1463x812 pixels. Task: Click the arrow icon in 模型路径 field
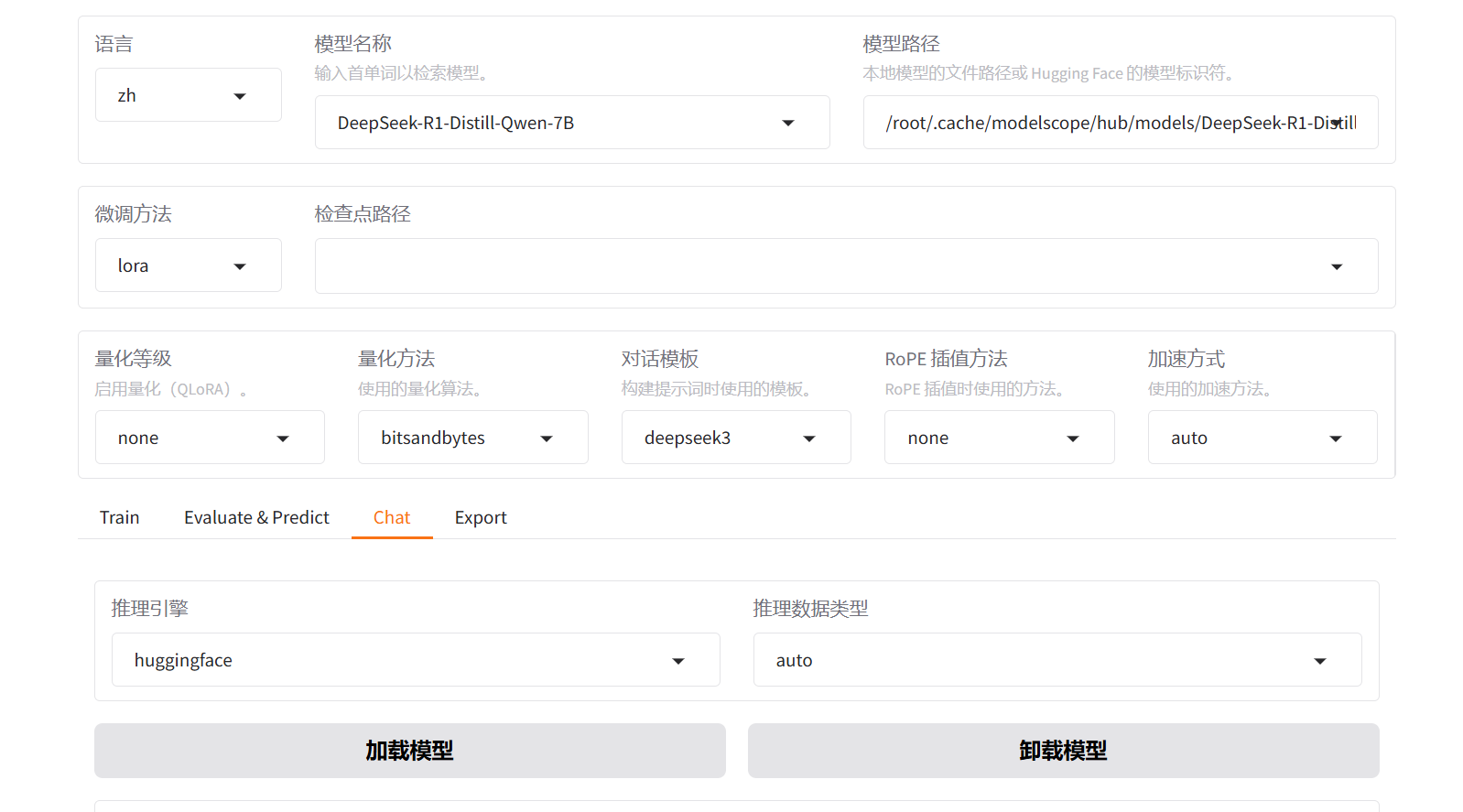[1337, 123]
